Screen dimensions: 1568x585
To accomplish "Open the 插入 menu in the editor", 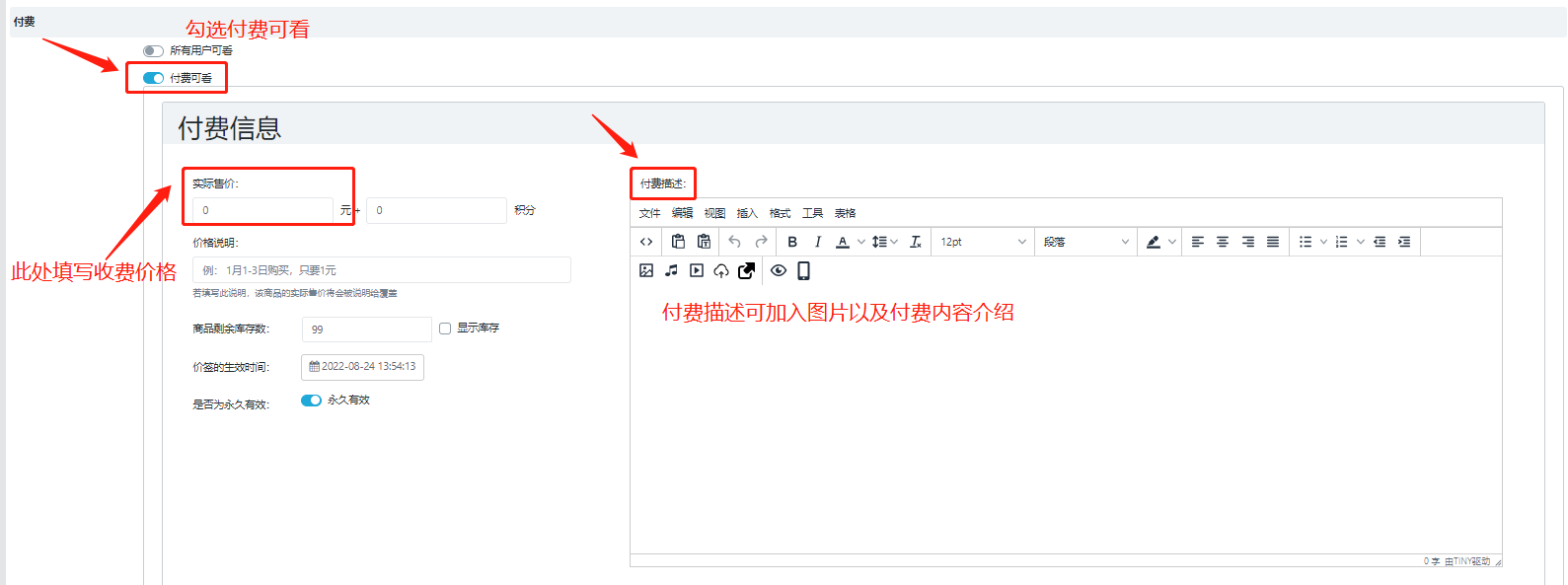I will click(747, 213).
